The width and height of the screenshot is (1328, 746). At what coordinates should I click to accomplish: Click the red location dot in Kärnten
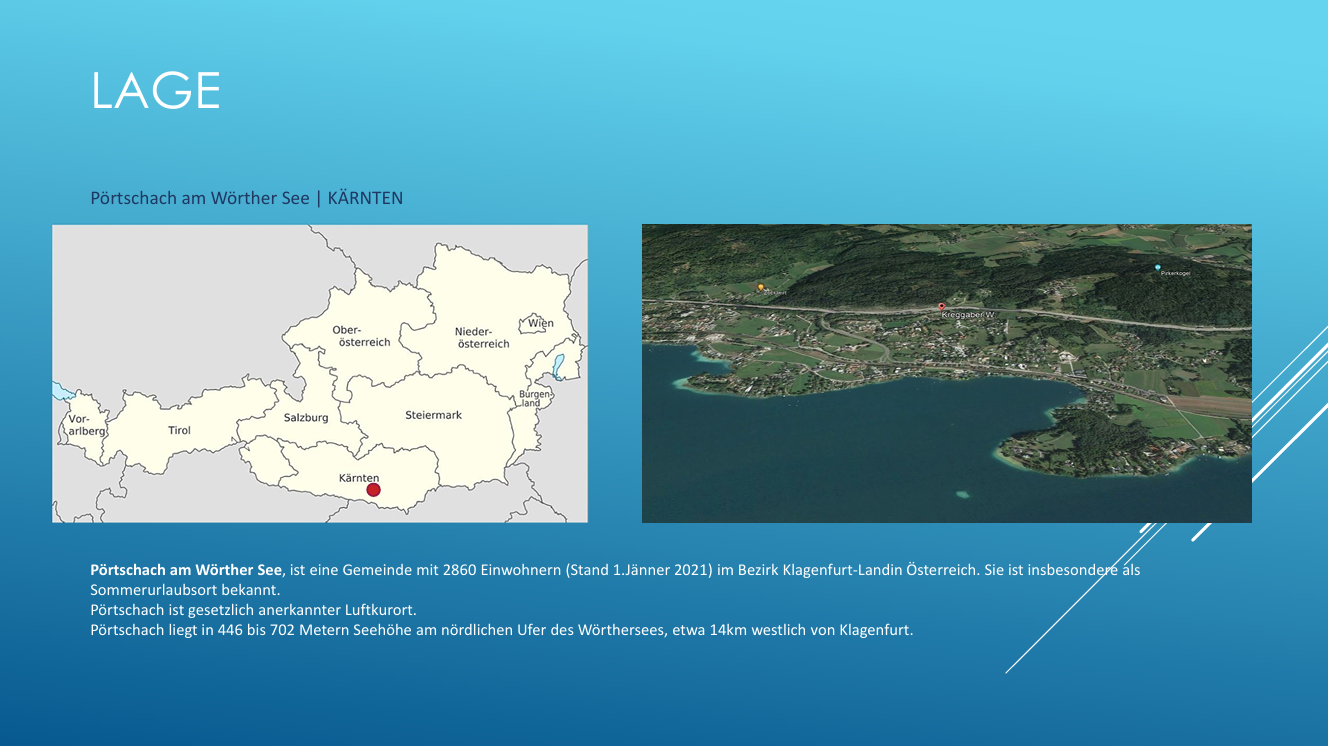pyautogui.click(x=373, y=490)
